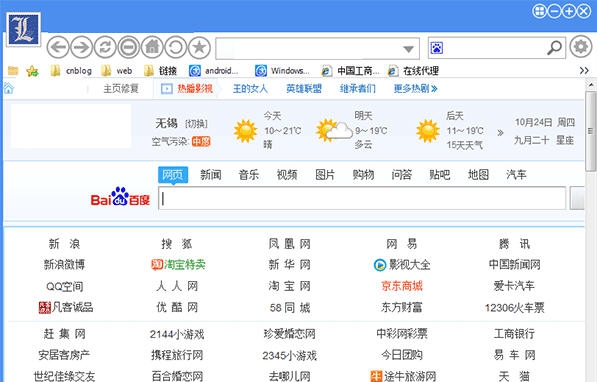Select the 贴吧 search tab
This screenshot has height=382, width=597.
pyautogui.click(x=440, y=175)
